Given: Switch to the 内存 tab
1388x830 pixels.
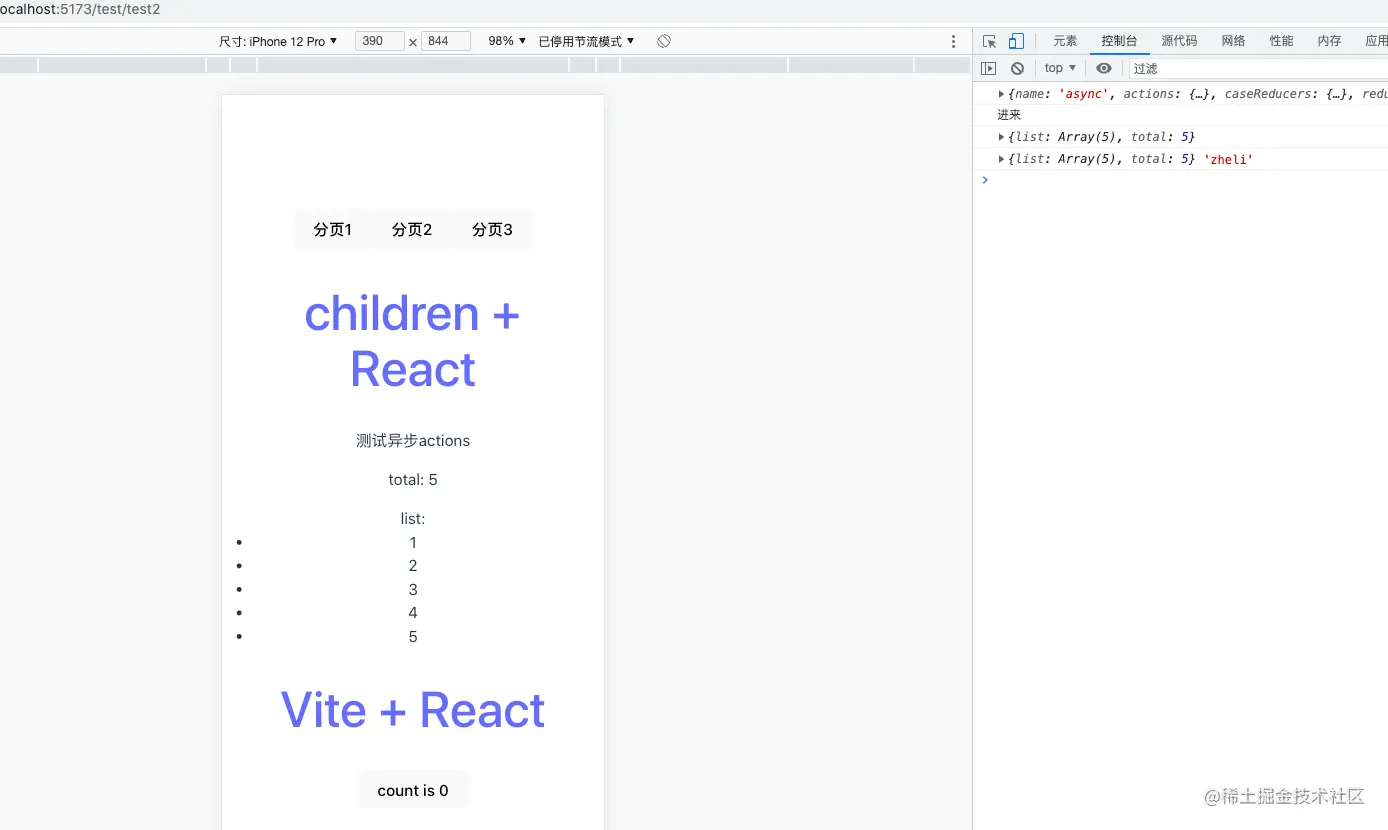Looking at the screenshot, I should click(x=1329, y=41).
